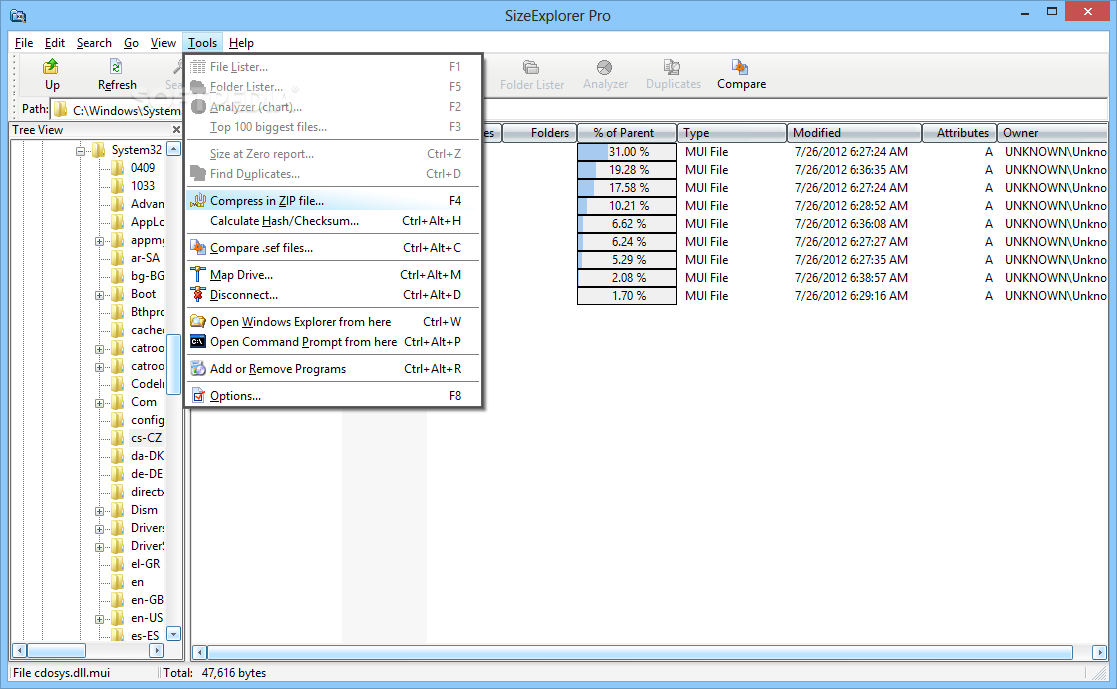This screenshot has height=689, width=1117.
Task: Click the Compare .sef files icon
Action: (198, 248)
